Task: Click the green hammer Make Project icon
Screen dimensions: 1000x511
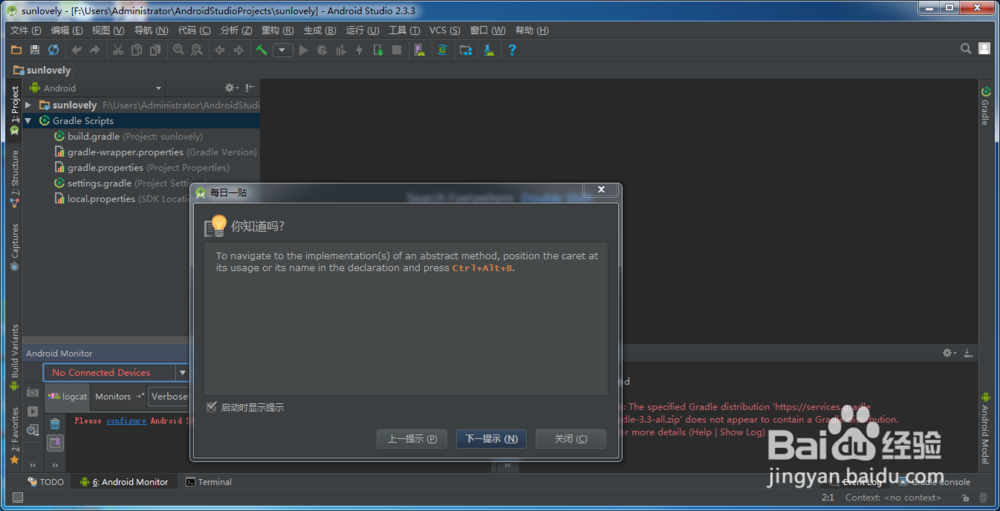Action: click(x=261, y=50)
